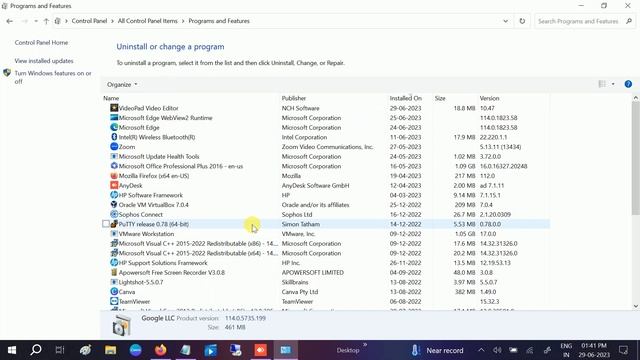The width and height of the screenshot is (640, 360).
Task: Click the scrollbar down arrow of the list
Action: coord(636,306)
